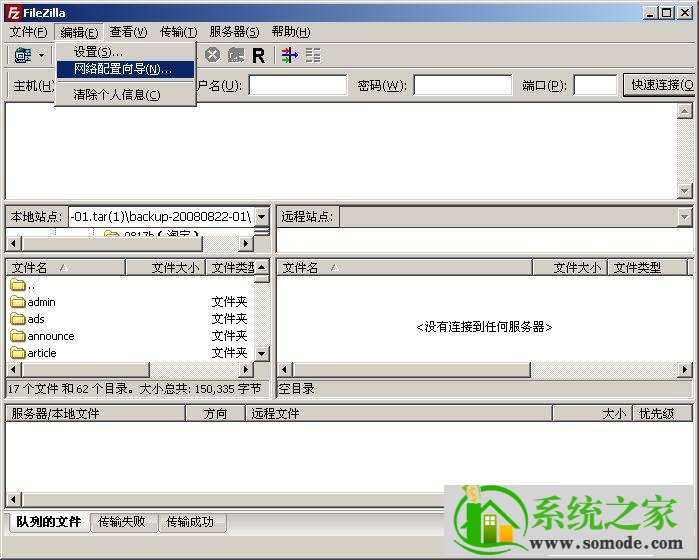Viewport: 699px width, 560px height.
Task: Click the cancel operation (X) toolbar icon
Action: click(x=213, y=55)
